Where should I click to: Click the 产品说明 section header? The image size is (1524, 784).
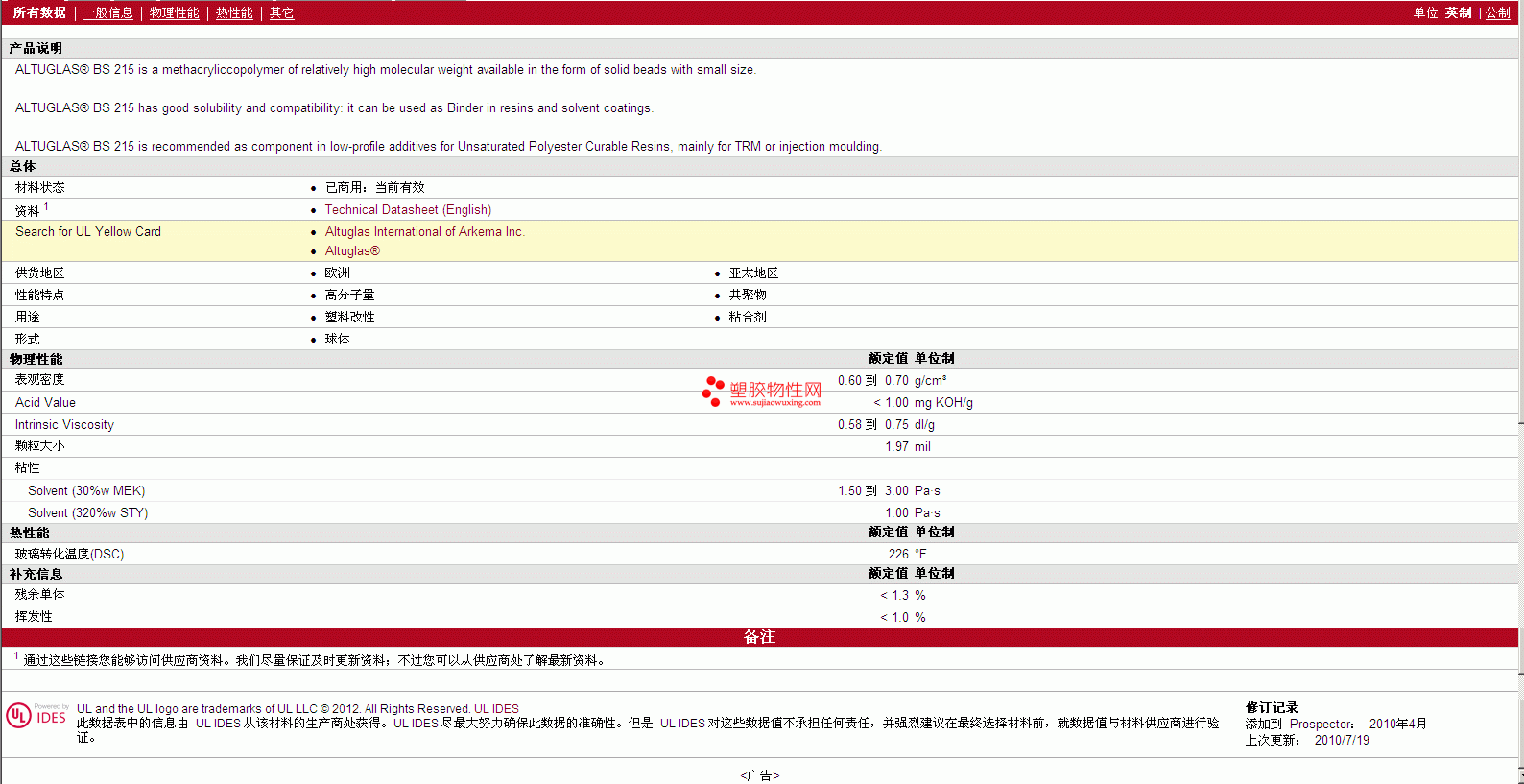point(36,48)
